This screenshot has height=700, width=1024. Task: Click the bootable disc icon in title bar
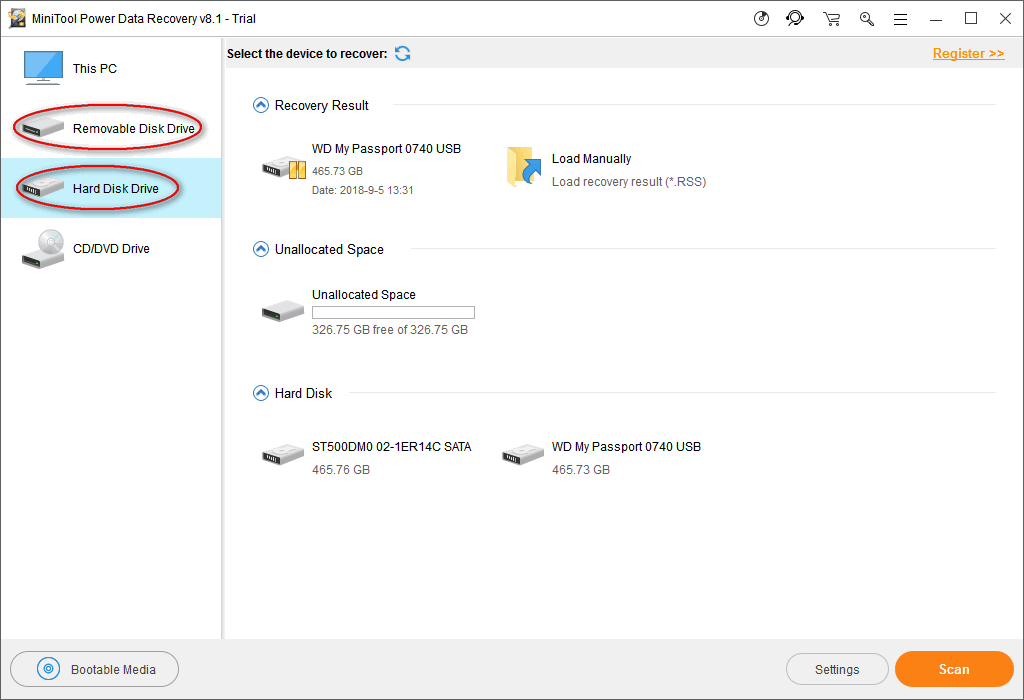762,18
